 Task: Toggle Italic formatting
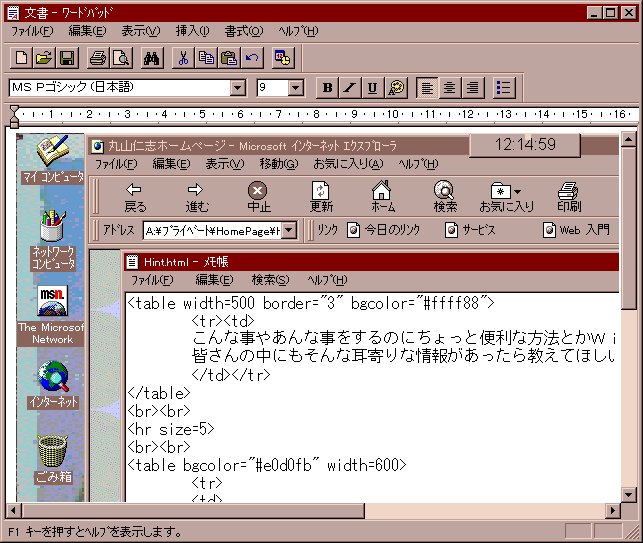[350, 88]
